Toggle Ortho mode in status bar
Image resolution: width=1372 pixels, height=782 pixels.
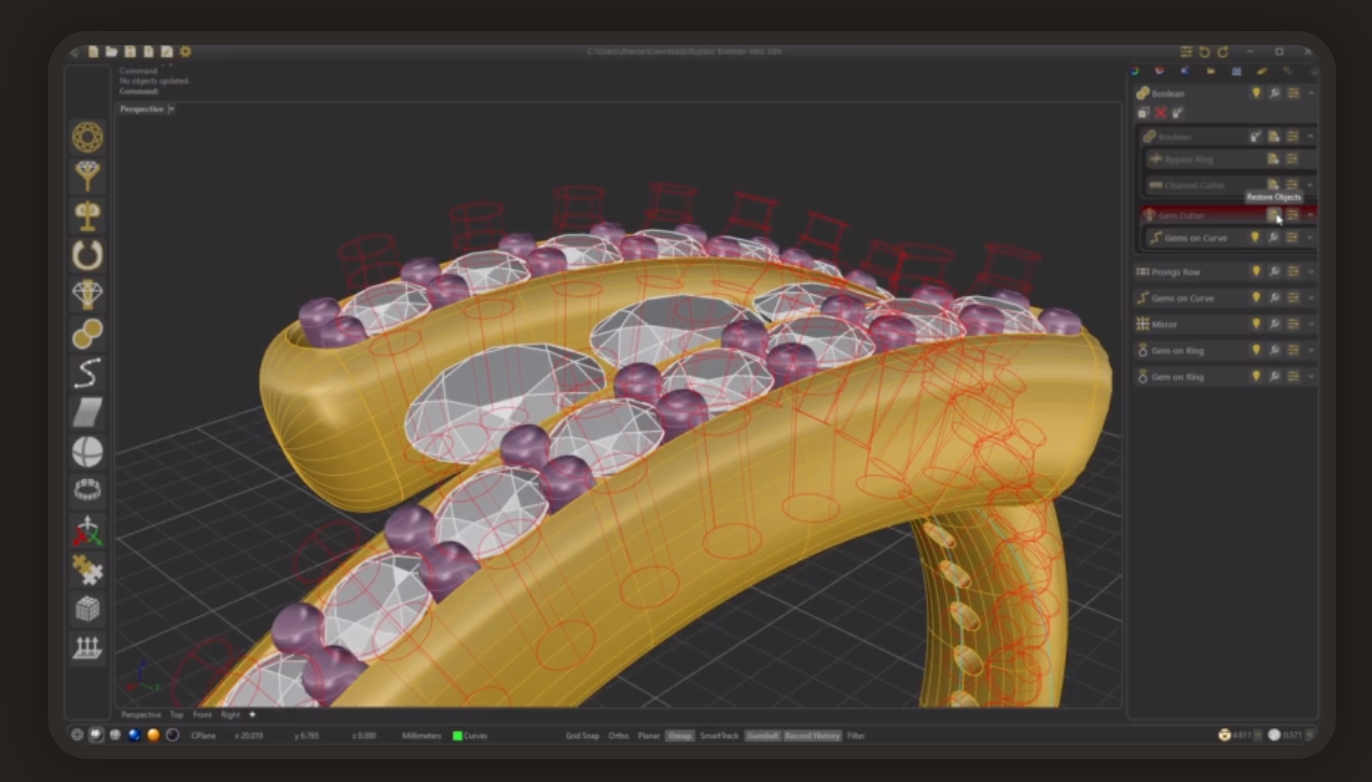619,736
